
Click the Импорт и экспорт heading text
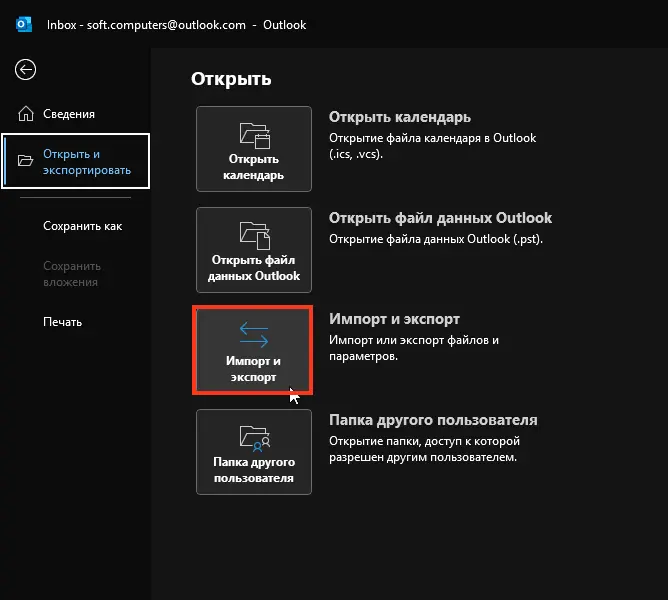click(394, 319)
